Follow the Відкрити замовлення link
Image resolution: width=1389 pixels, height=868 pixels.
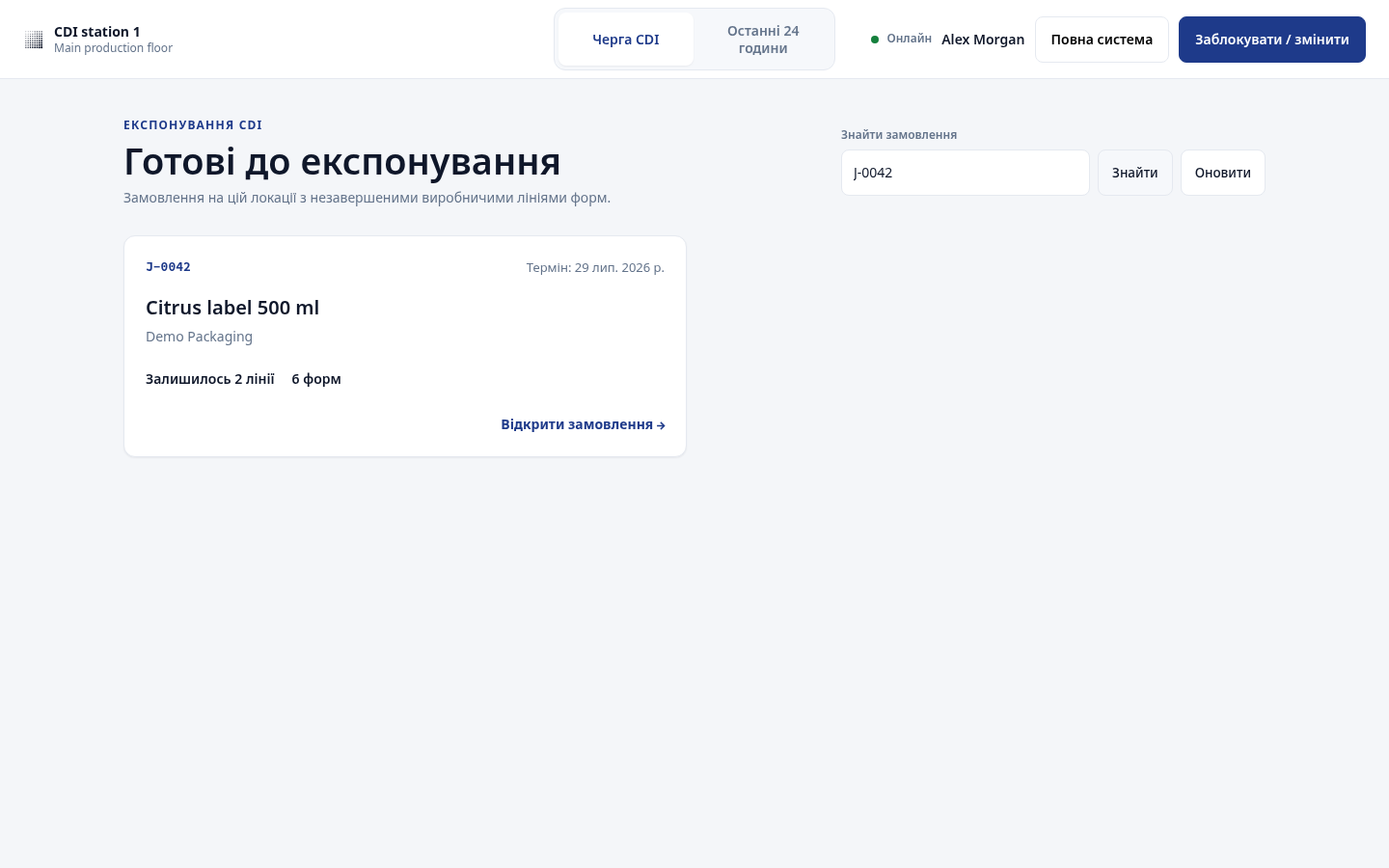[x=583, y=424]
